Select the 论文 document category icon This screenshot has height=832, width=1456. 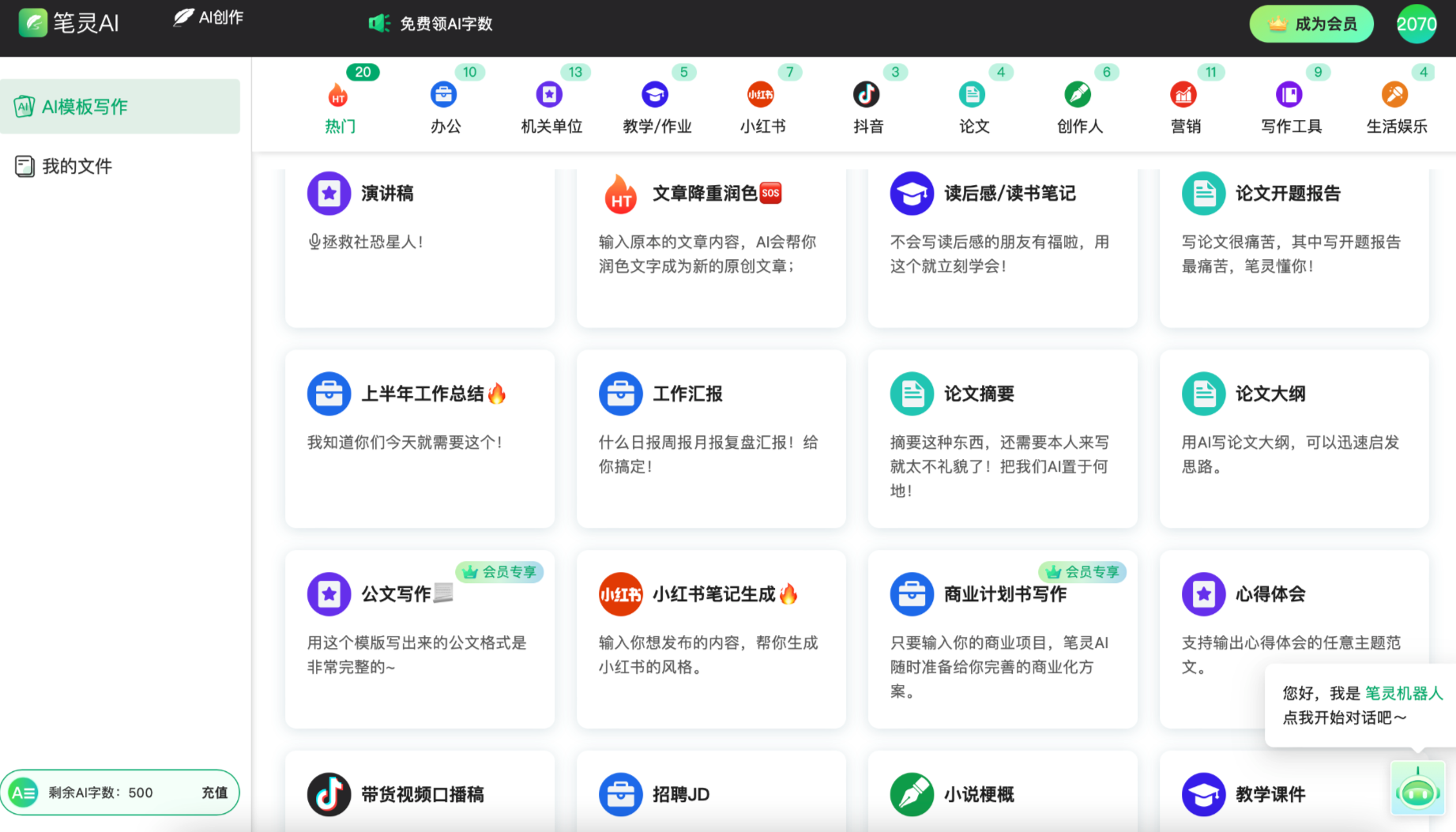tap(973, 95)
